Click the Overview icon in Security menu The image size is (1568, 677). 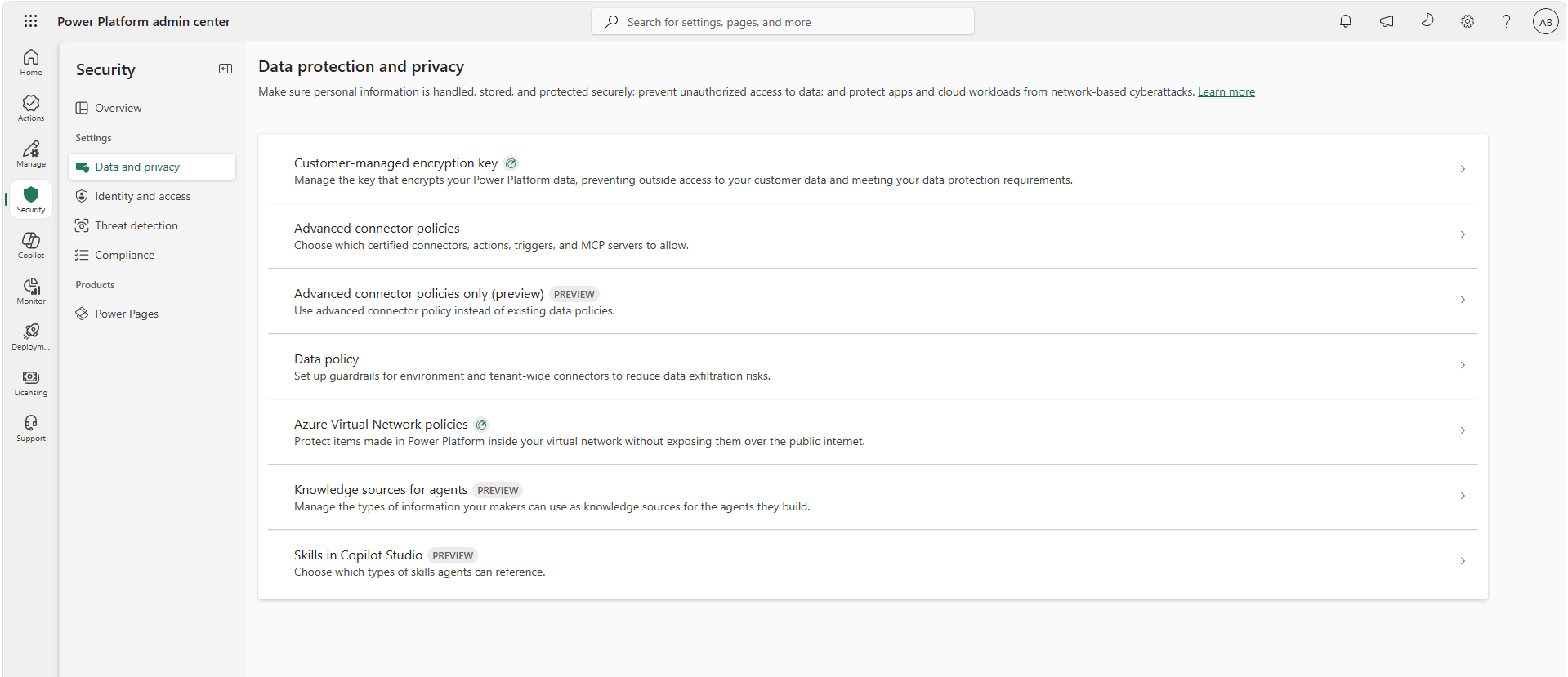click(x=82, y=108)
